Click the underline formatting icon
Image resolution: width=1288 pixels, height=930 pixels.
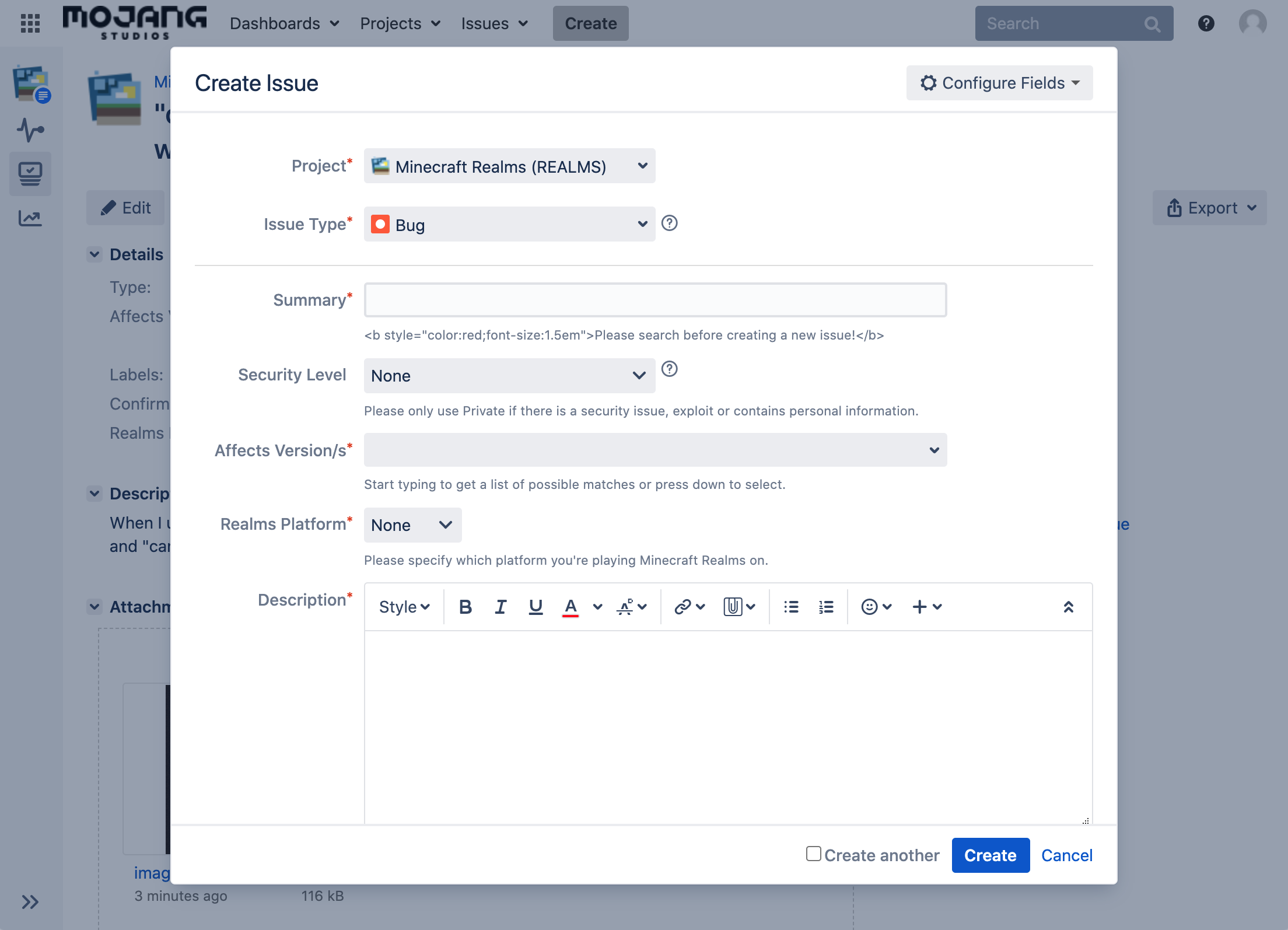pos(535,607)
